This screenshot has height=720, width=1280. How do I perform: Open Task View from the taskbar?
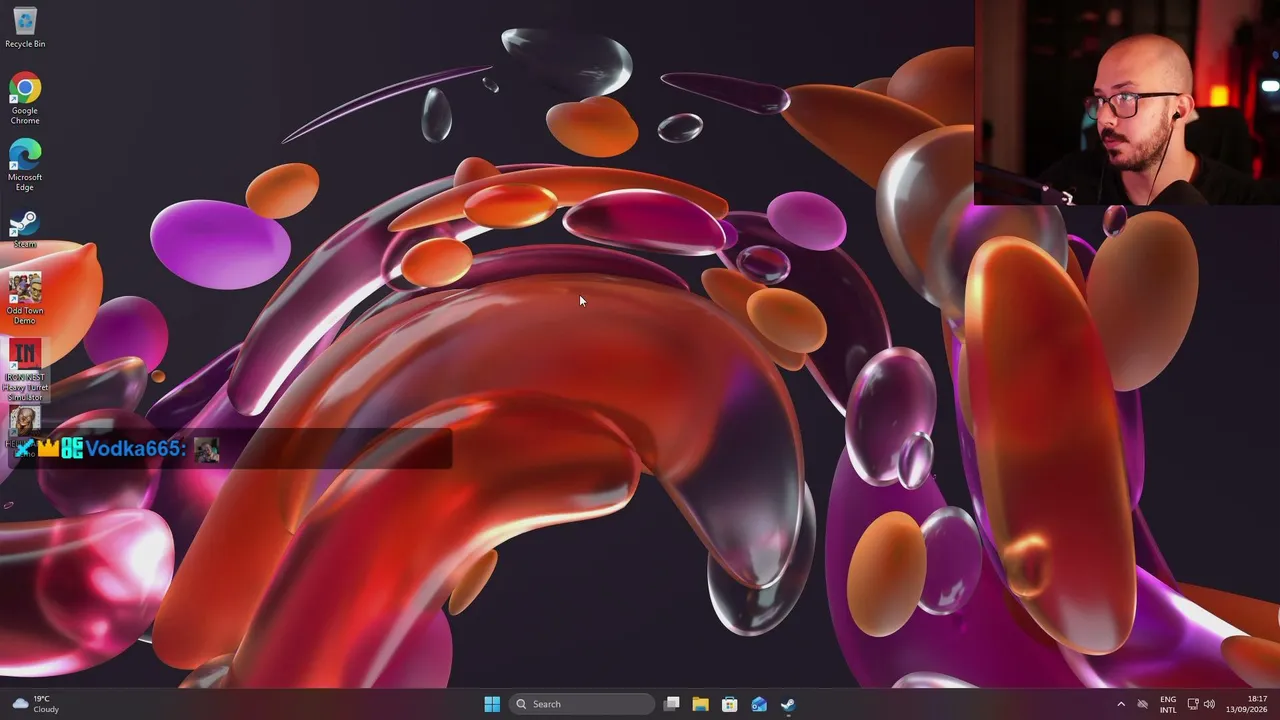672,704
